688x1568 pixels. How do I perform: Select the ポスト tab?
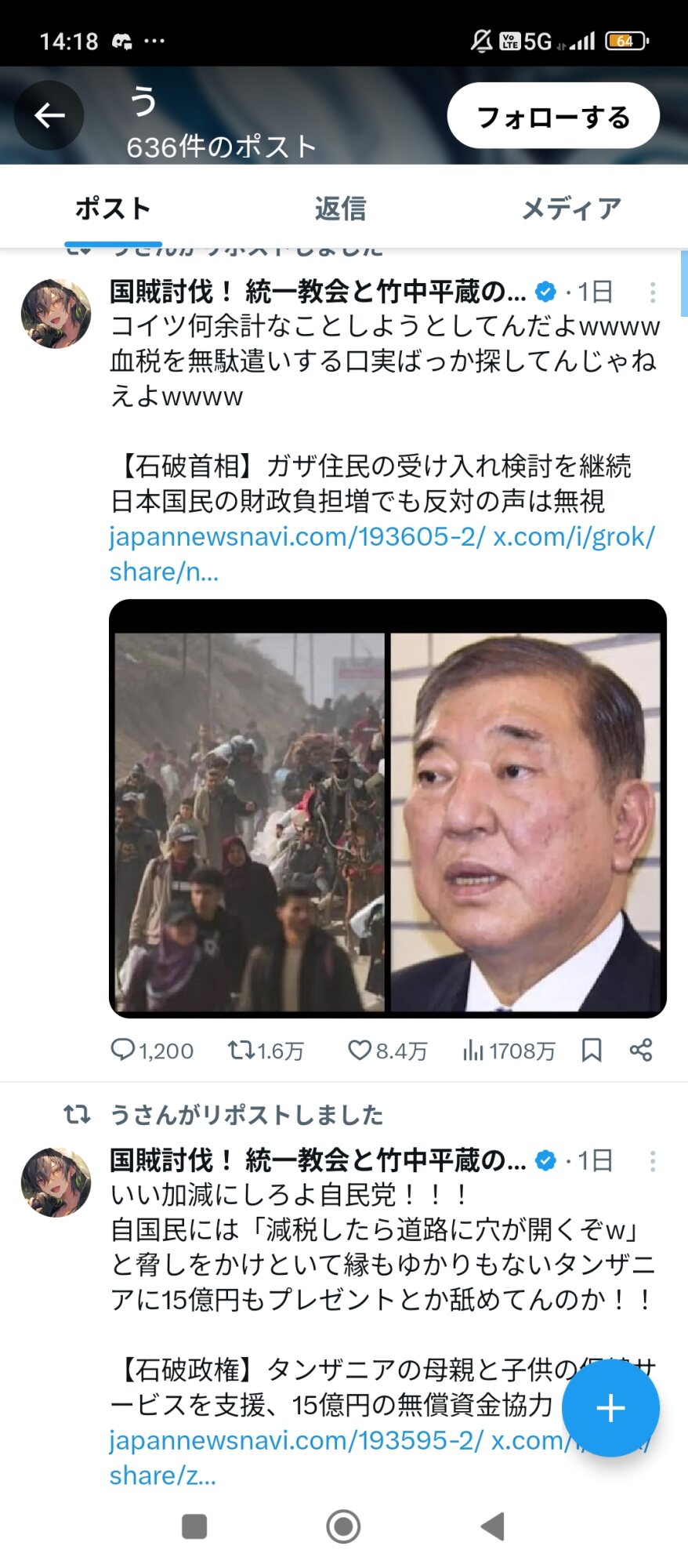pyautogui.click(x=113, y=209)
